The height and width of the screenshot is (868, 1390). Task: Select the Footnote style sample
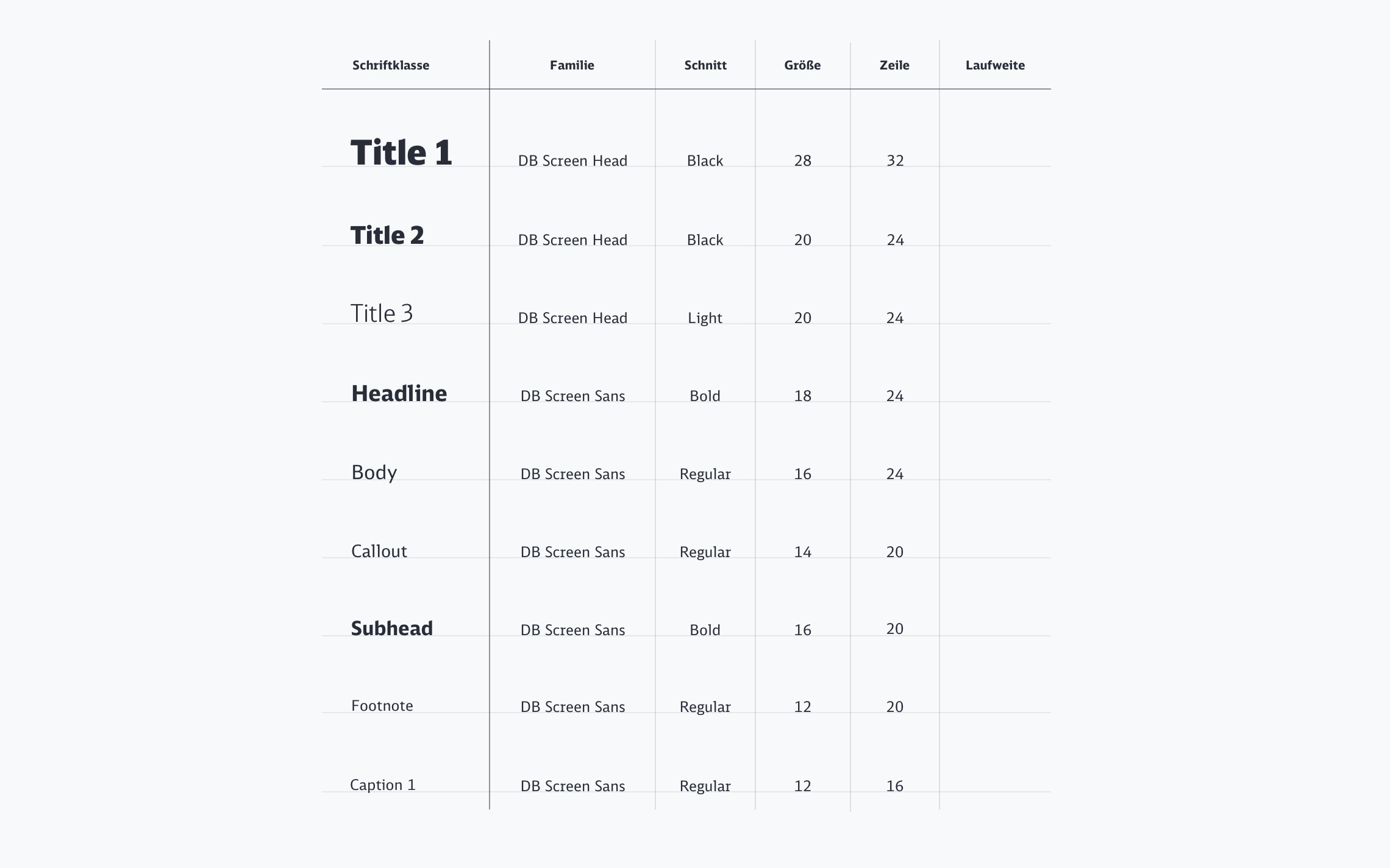coord(382,706)
